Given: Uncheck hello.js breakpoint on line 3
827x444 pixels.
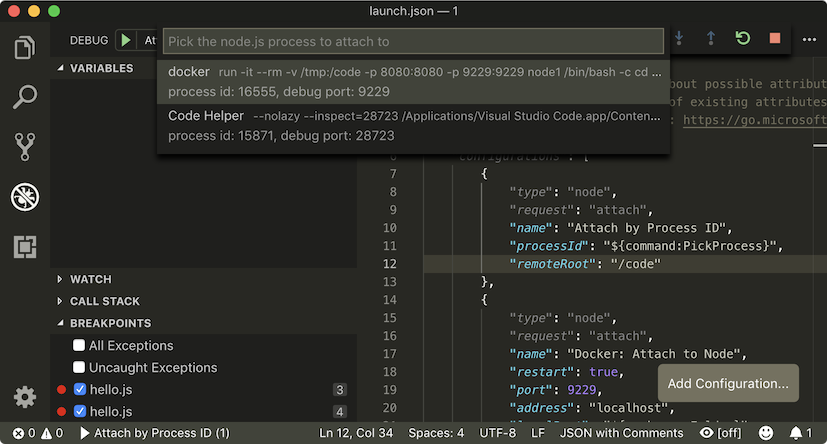Looking at the screenshot, I should [x=80, y=389].
